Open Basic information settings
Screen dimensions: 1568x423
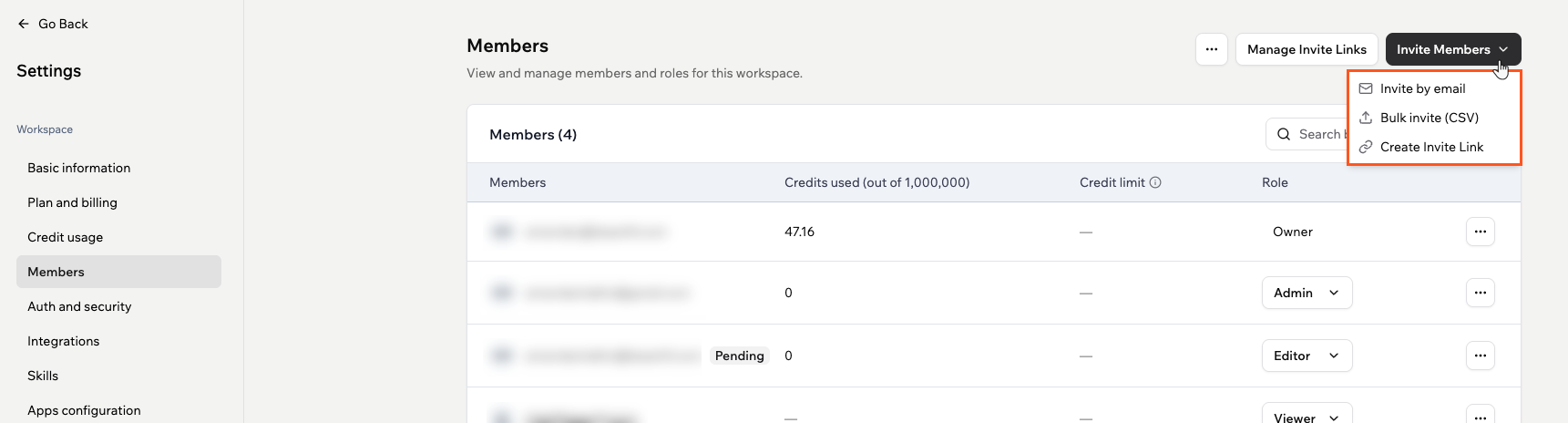118,168
